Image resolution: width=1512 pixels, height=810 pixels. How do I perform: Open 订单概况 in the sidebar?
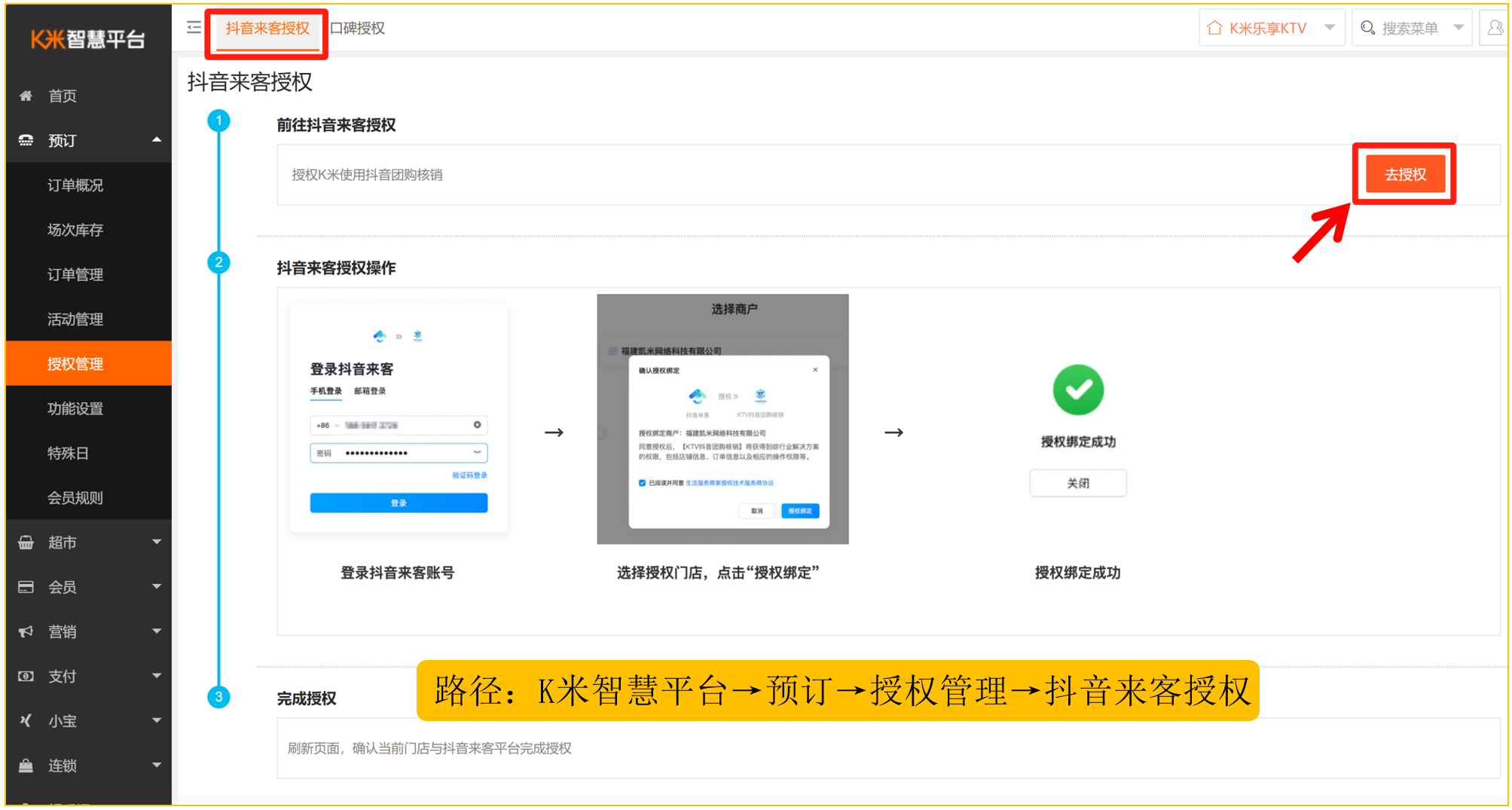(x=89, y=185)
